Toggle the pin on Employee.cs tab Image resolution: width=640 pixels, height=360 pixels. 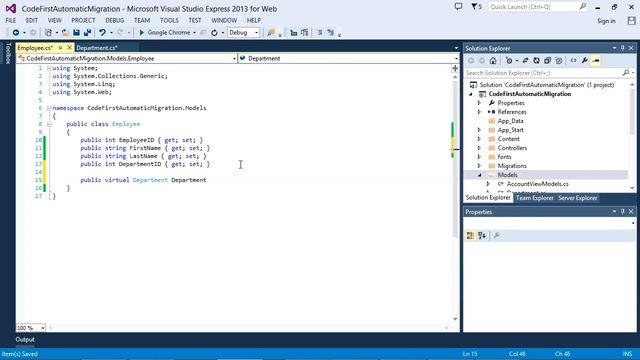(x=60, y=48)
